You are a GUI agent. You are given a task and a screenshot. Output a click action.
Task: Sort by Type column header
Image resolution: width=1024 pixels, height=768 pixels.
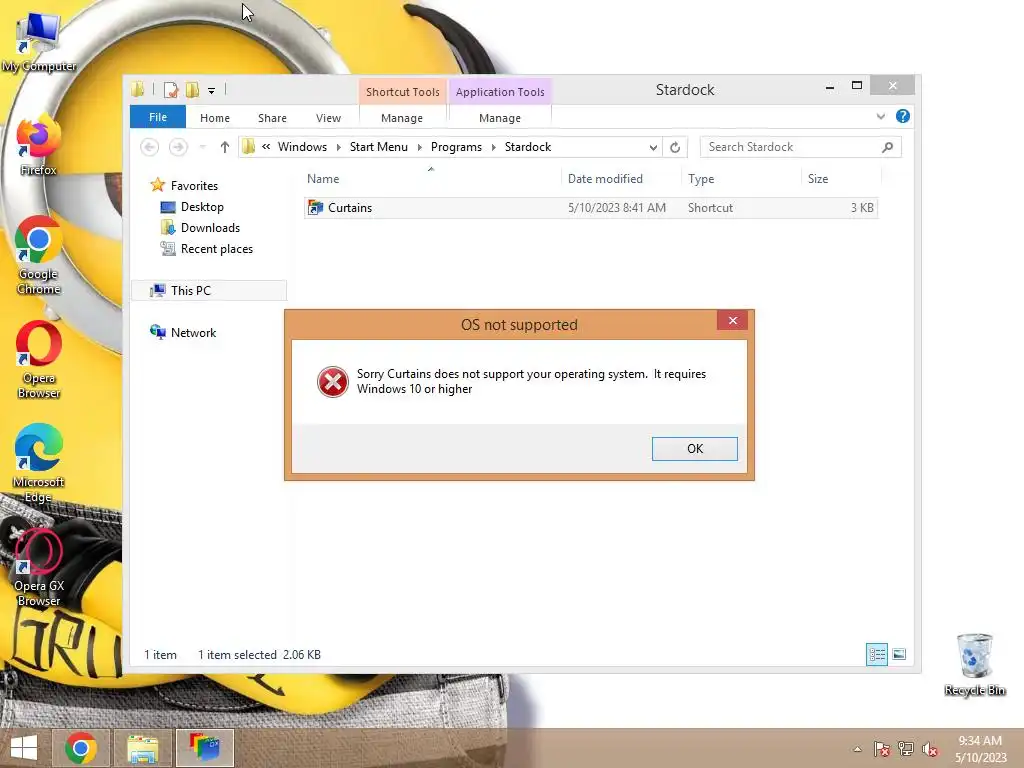click(x=701, y=179)
